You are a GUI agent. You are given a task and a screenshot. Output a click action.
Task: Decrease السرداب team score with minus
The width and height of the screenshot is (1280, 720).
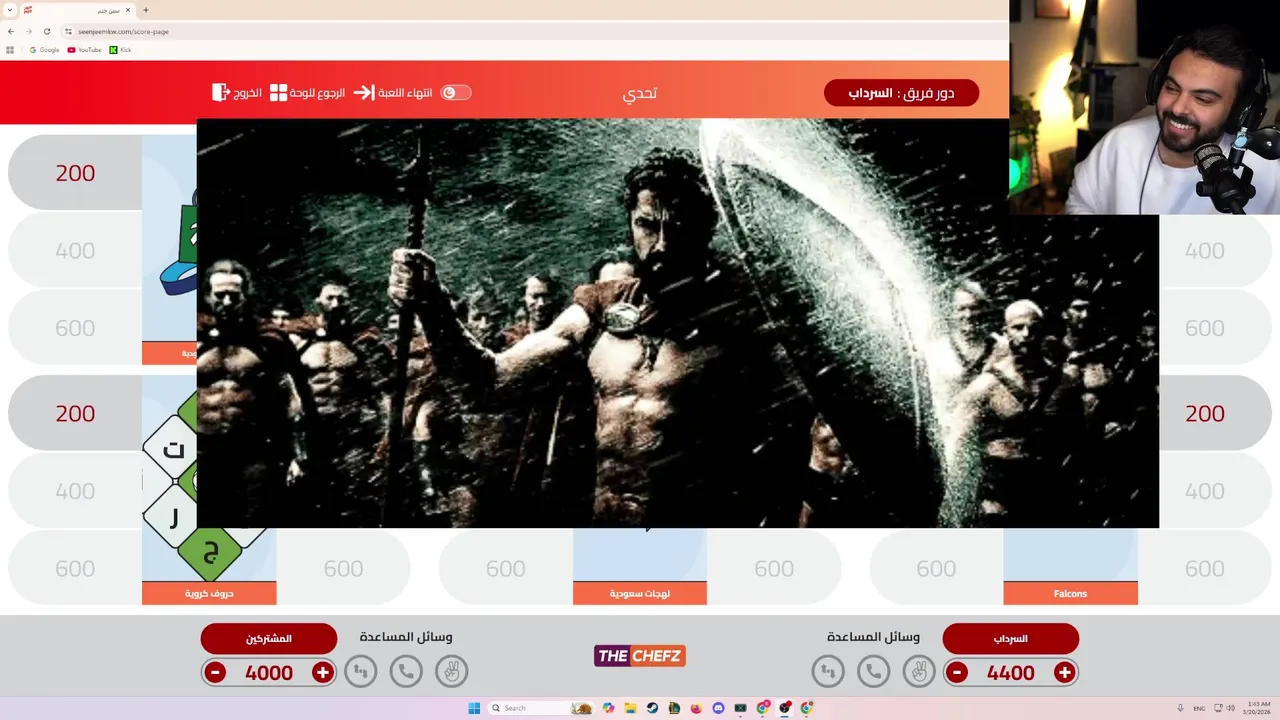[x=957, y=672]
